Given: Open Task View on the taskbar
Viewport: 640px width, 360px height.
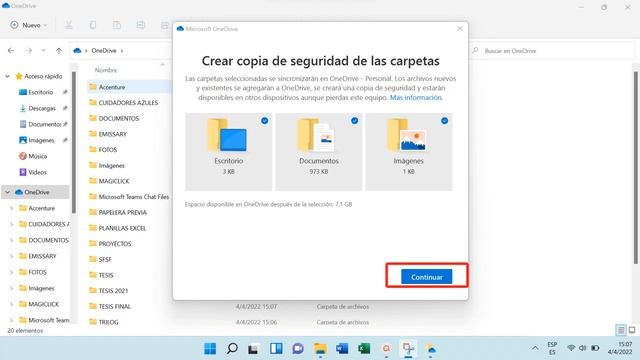Looking at the screenshot, I should [x=254, y=349].
